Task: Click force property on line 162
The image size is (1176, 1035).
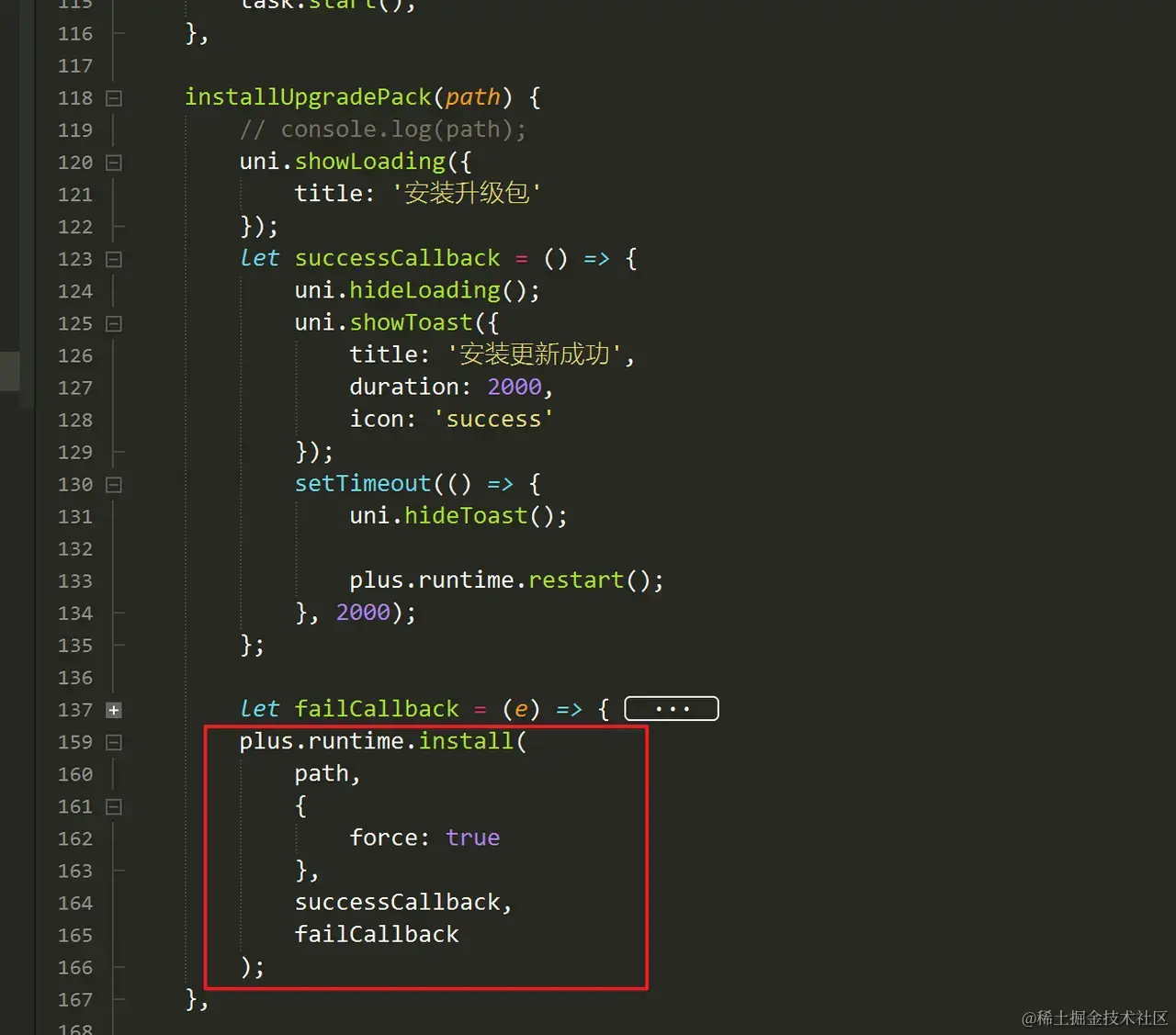Action: coord(383,838)
